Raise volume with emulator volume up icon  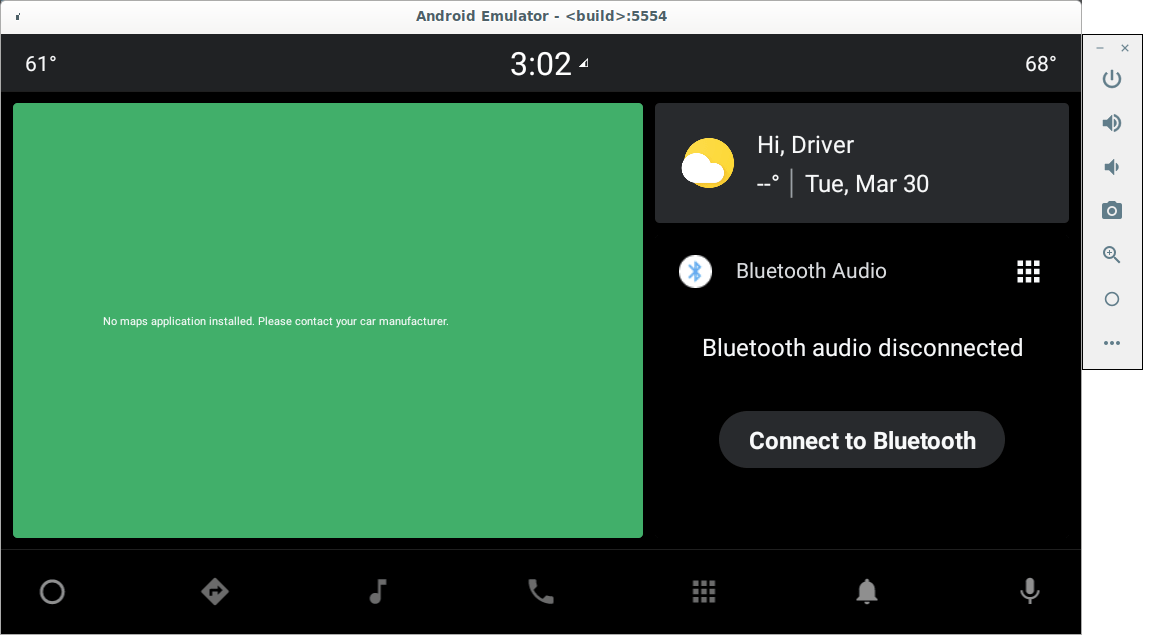[x=1112, y=122]
